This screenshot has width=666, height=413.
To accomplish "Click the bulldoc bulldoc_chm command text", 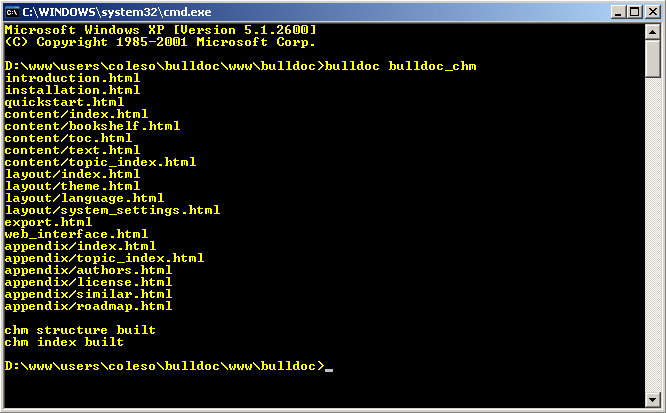I will [401, 66].
